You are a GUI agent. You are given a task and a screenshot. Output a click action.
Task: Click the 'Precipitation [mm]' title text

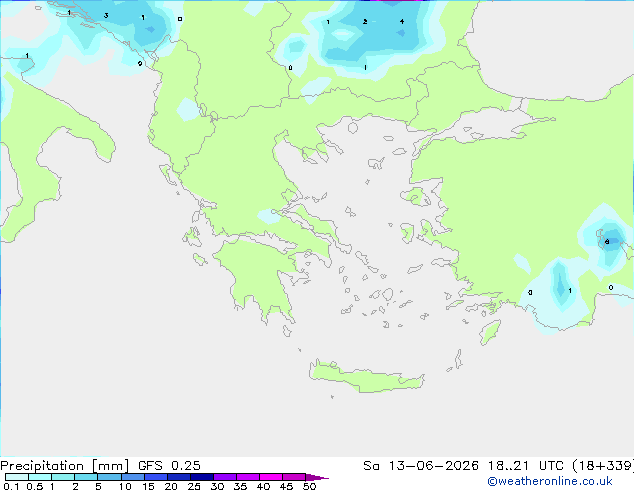click(x=65, y=466)
